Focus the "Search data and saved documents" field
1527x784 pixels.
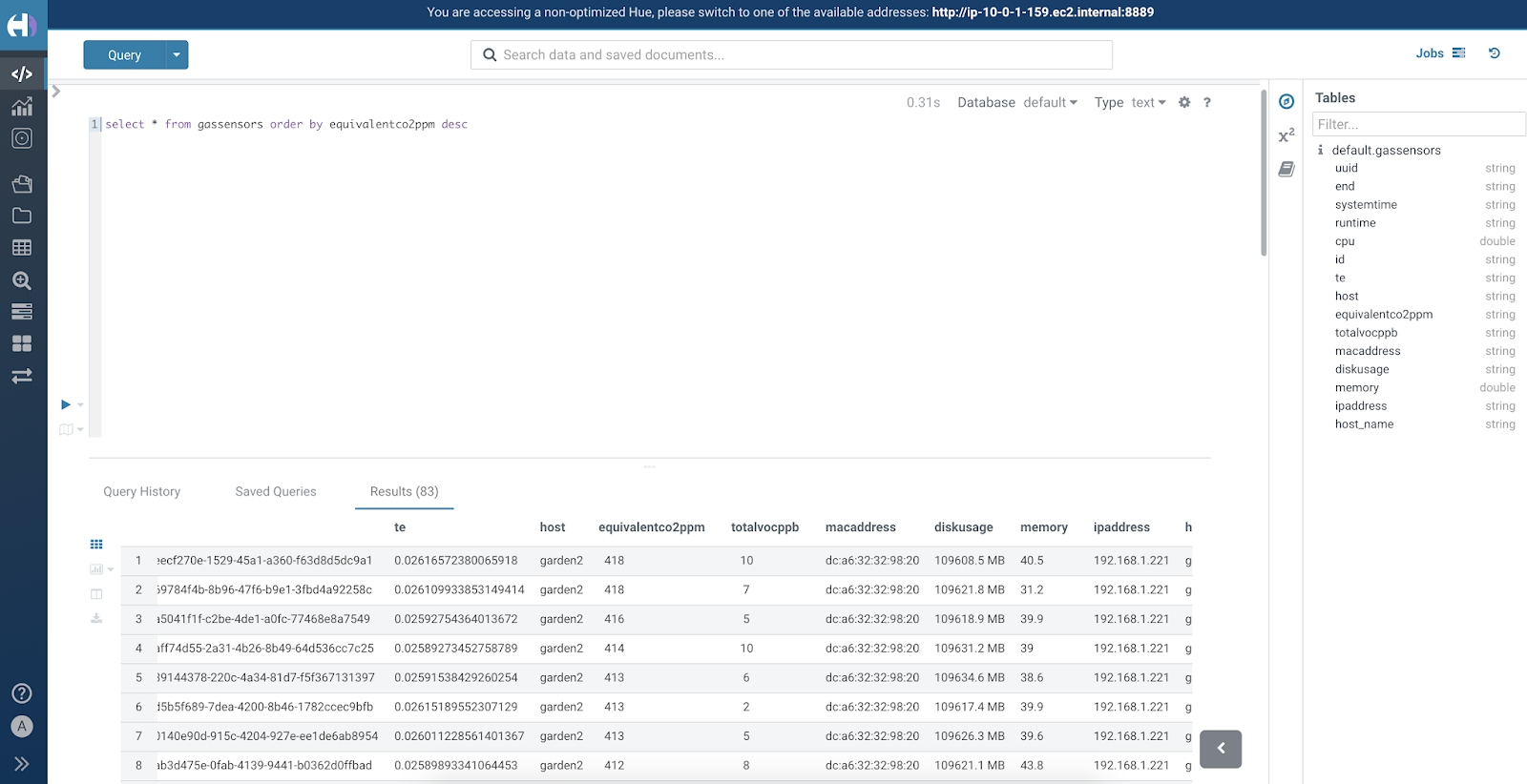coord(791,55)
